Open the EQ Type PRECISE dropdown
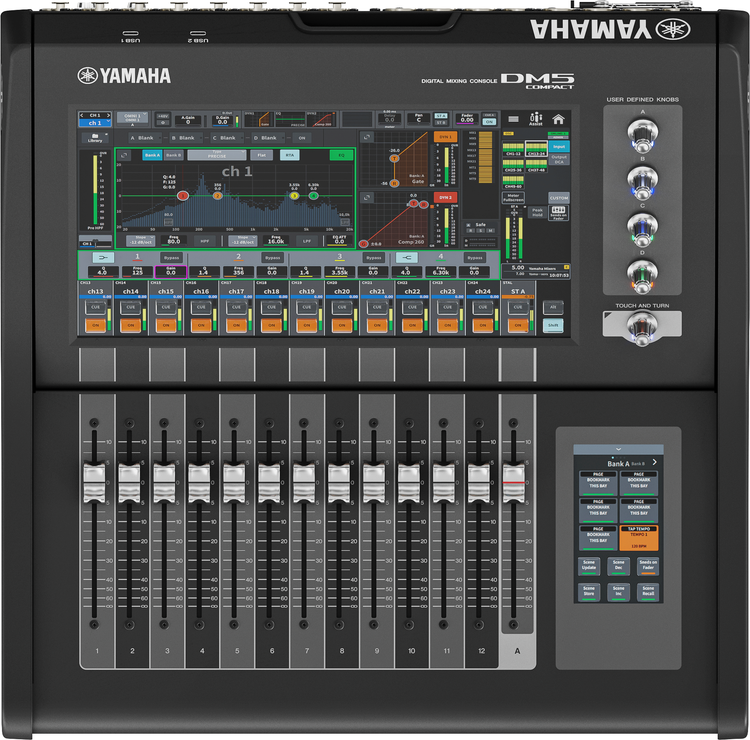The height and width of the screenshot is (740, 750). click(x=217, y=155)
